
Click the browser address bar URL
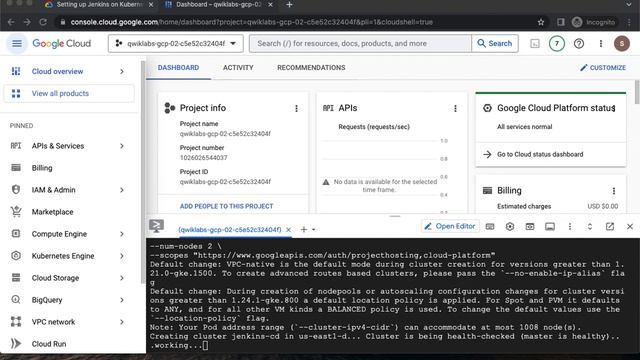point(251,22)
